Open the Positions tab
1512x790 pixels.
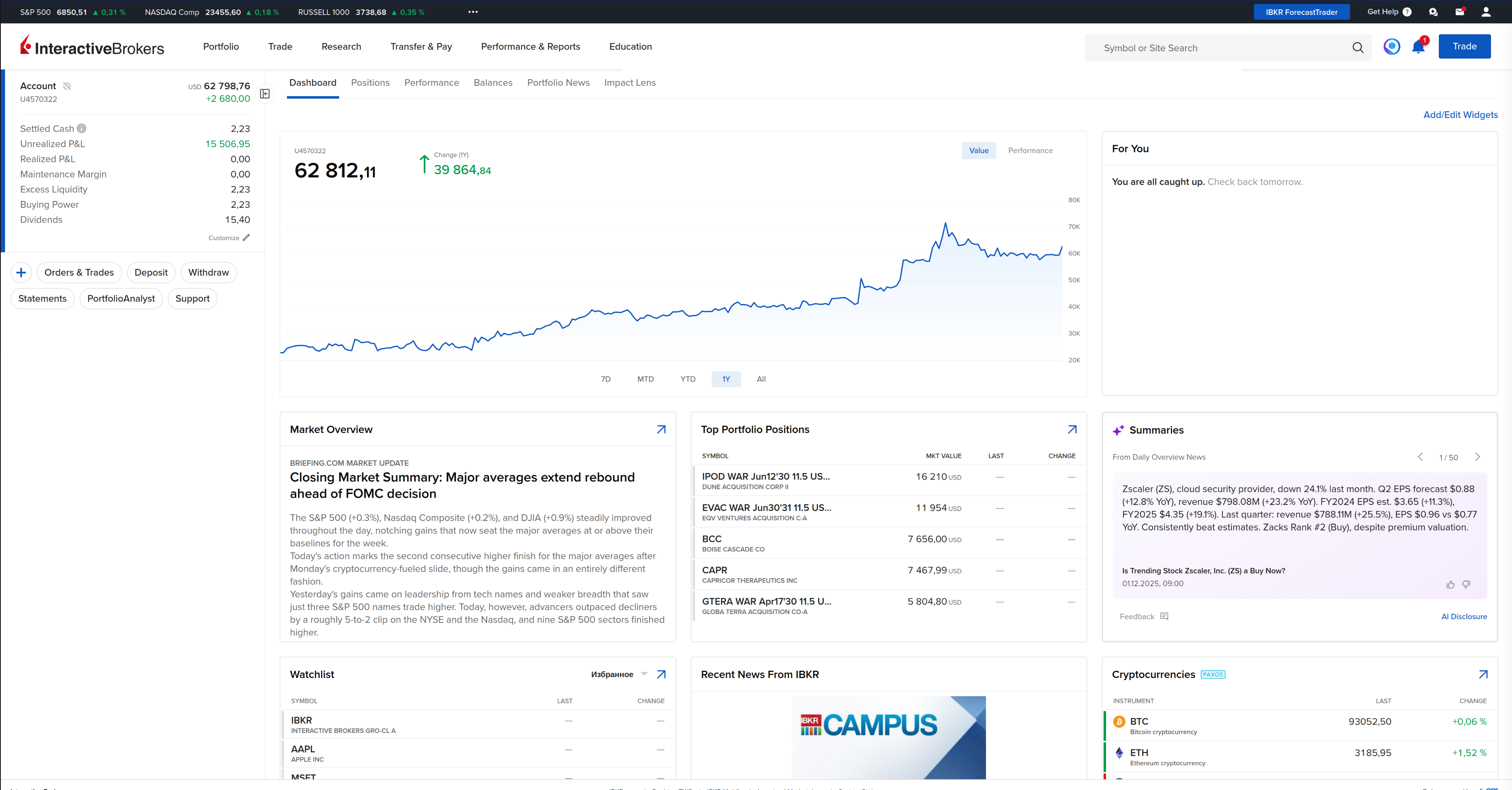pos(370,83)
